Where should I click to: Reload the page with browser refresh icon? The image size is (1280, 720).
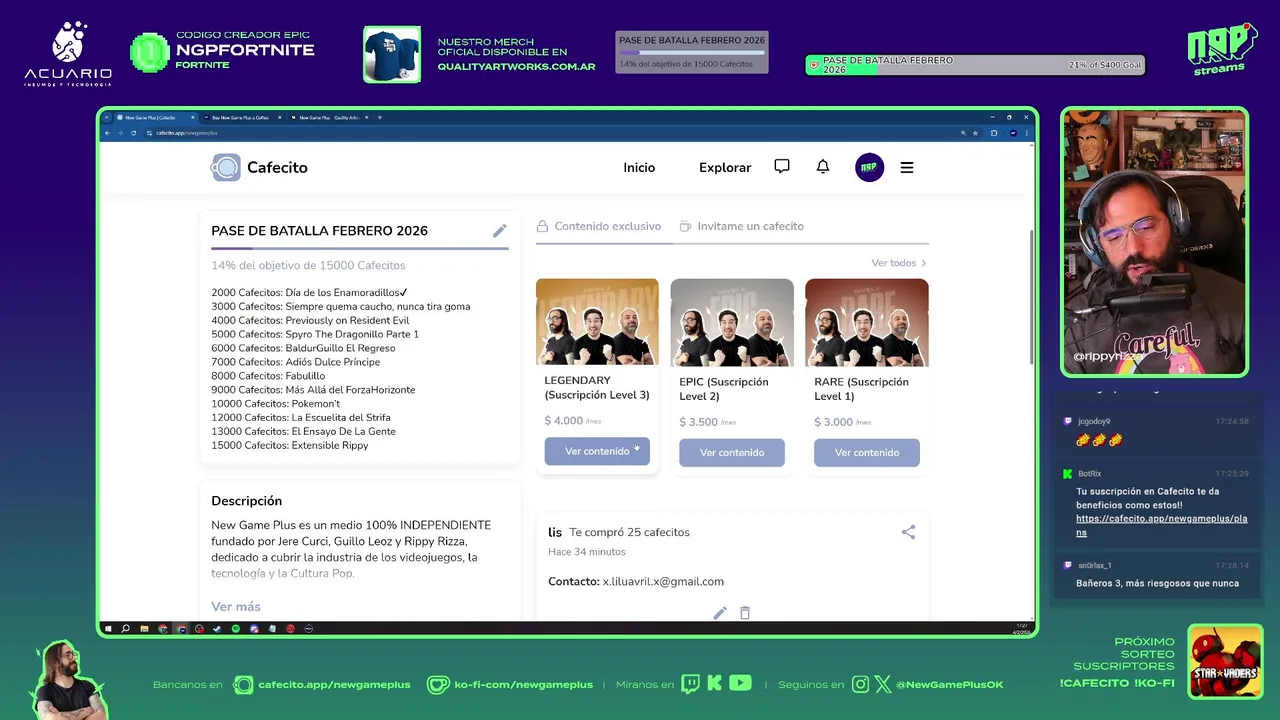(133, 133)
